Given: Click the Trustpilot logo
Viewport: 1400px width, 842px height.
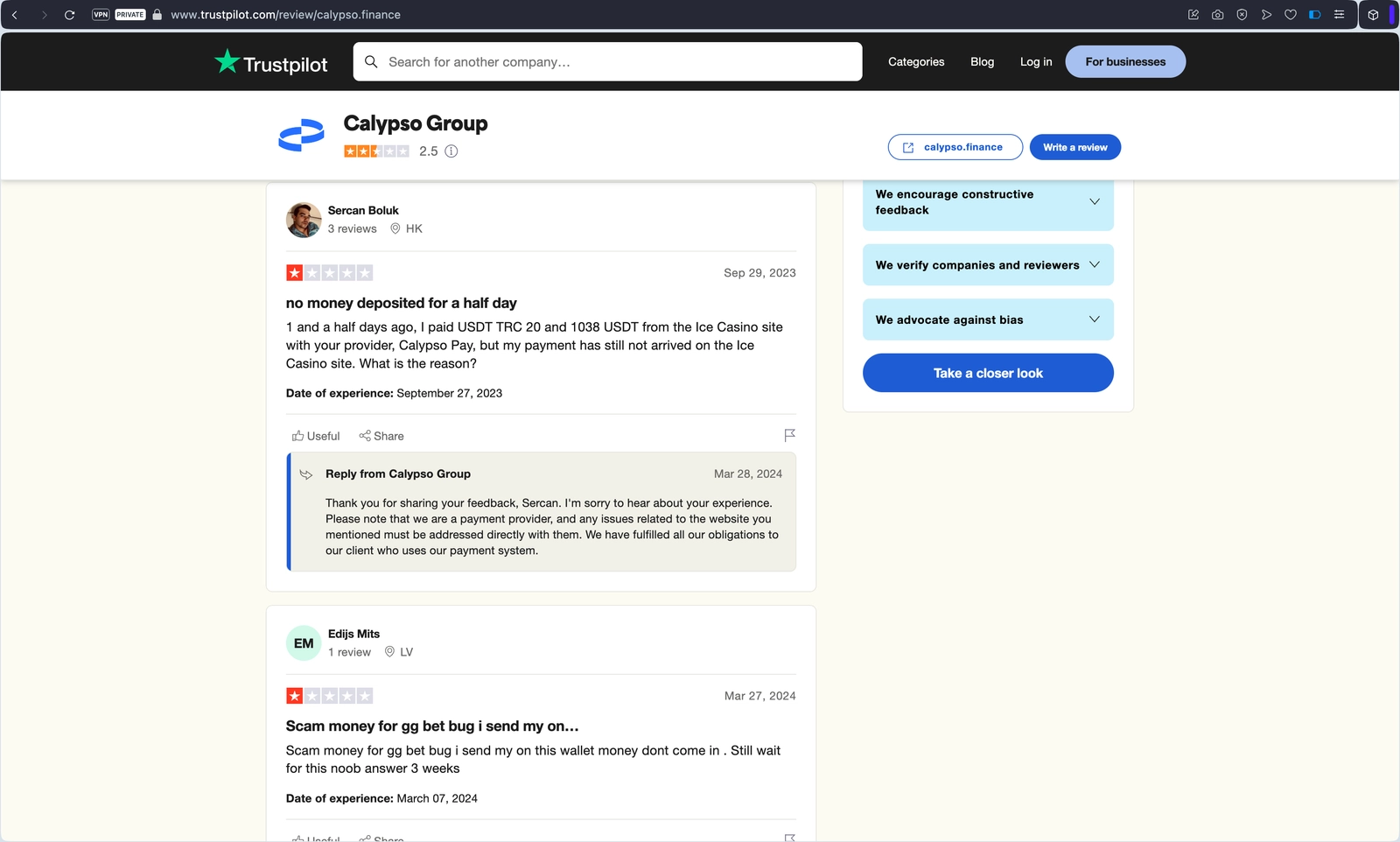Looking at the screenshot, I should click(x=271, y=62).
